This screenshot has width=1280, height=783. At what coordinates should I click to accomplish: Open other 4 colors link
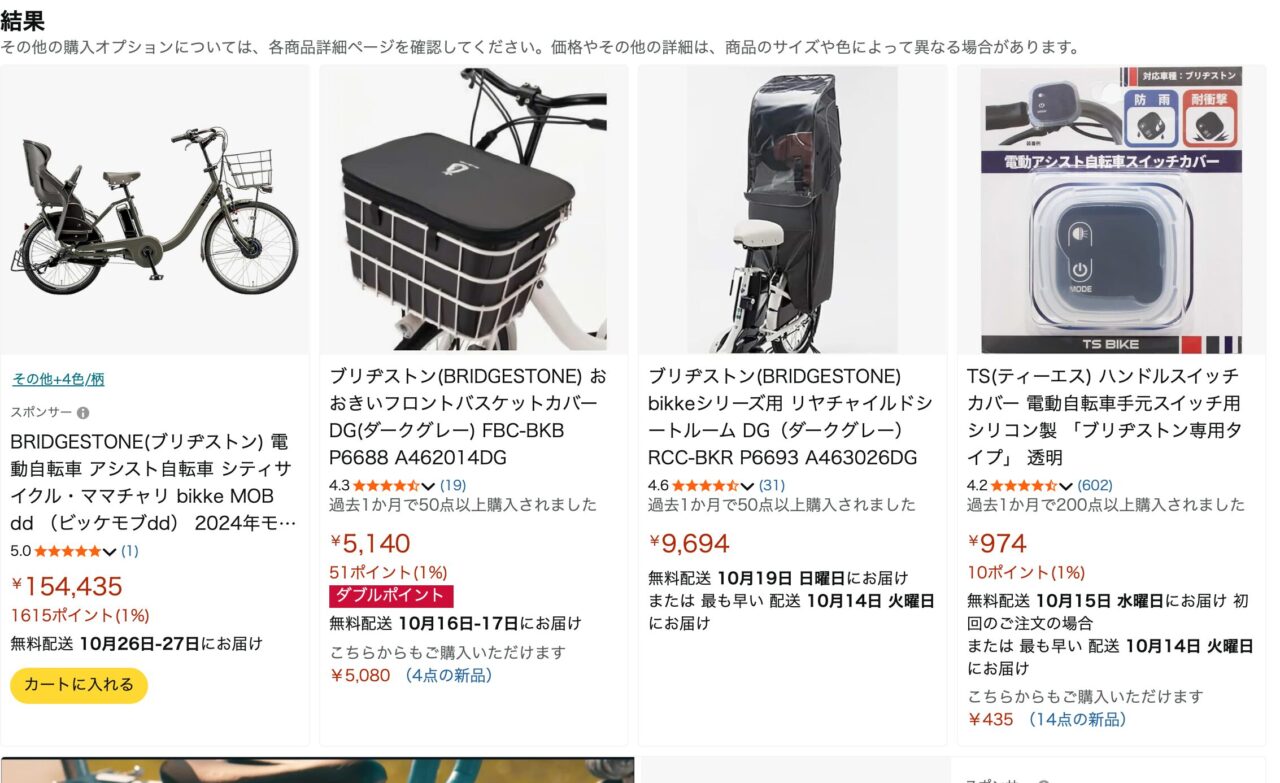58,379
